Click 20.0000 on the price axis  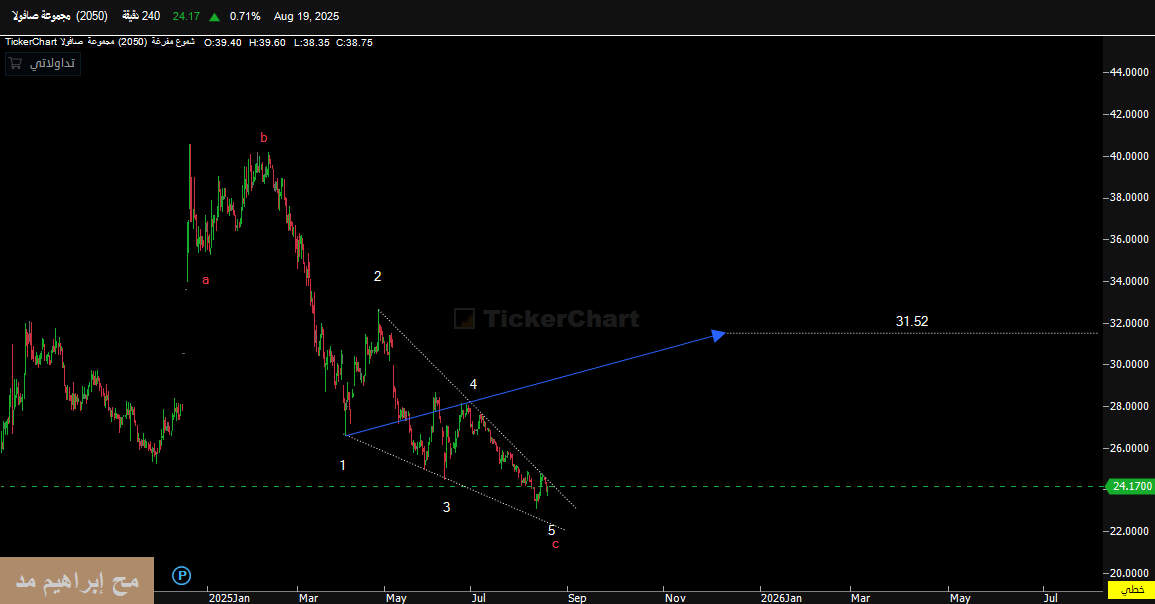pyautogui.click(x=1129, y=573)
